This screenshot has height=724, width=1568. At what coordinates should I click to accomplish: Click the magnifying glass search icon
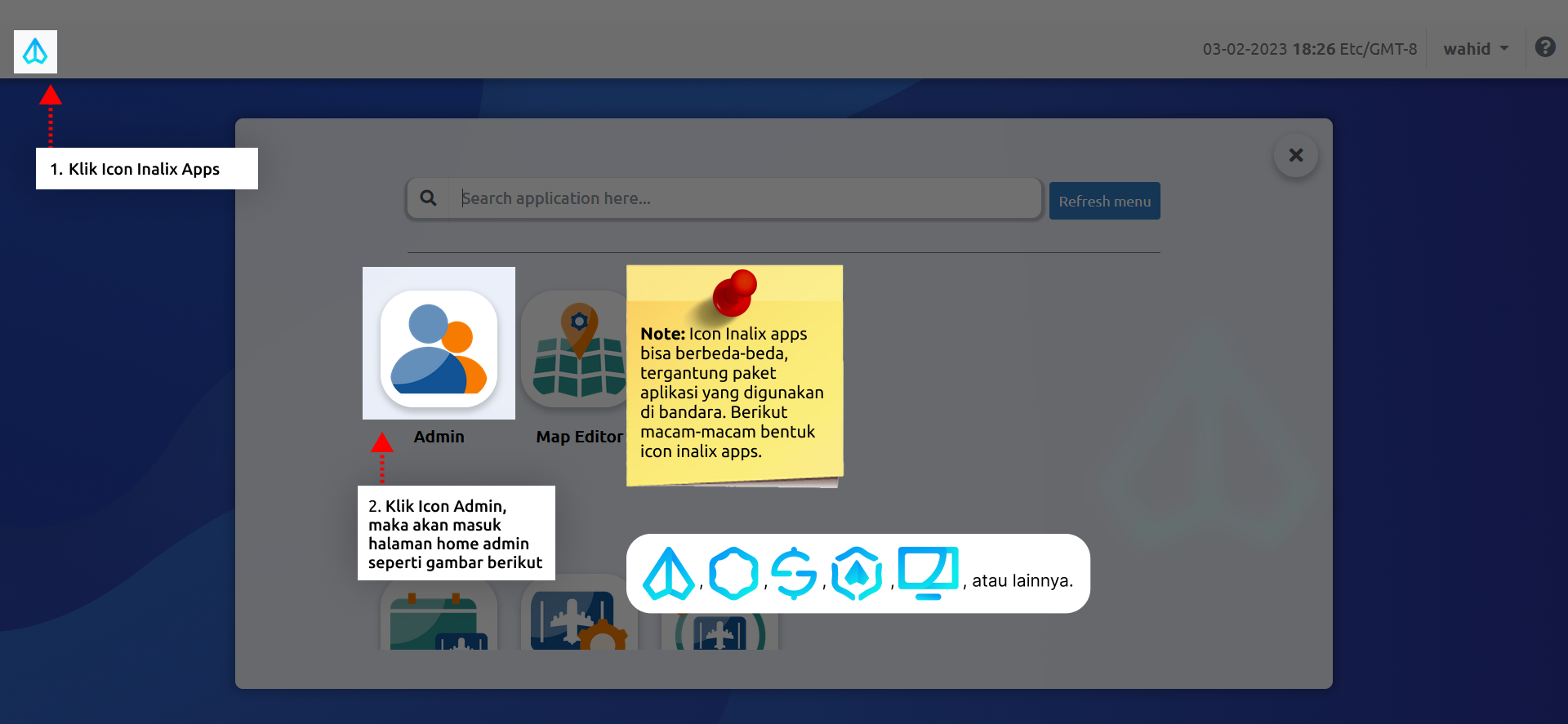tap(428, 198)
